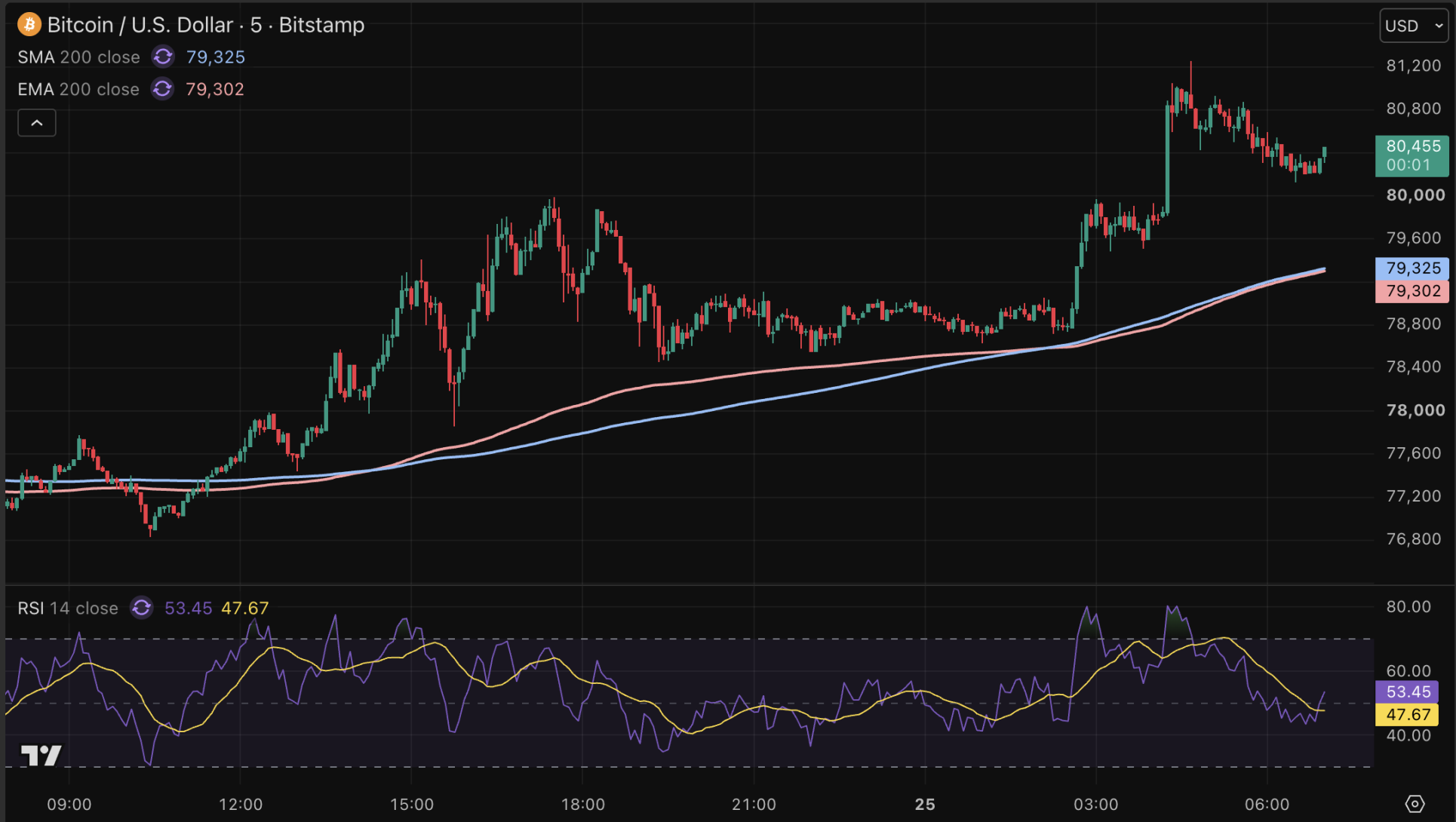Screen dimensions: 1456x822
Task: Click the 15:00 time axis label
Action: coord(412,805)
